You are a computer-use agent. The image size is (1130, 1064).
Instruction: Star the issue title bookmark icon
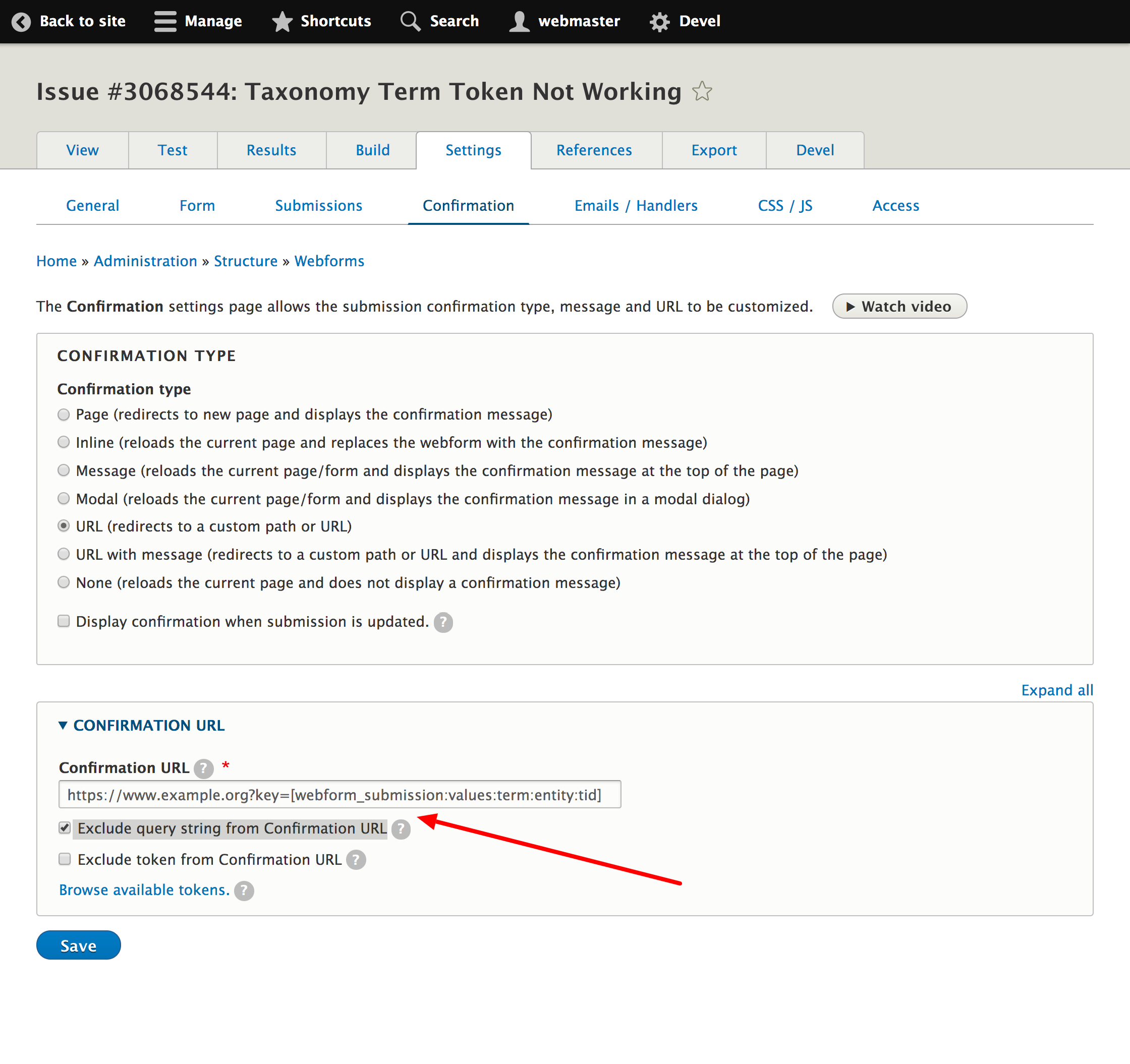(x=703, y=90)
